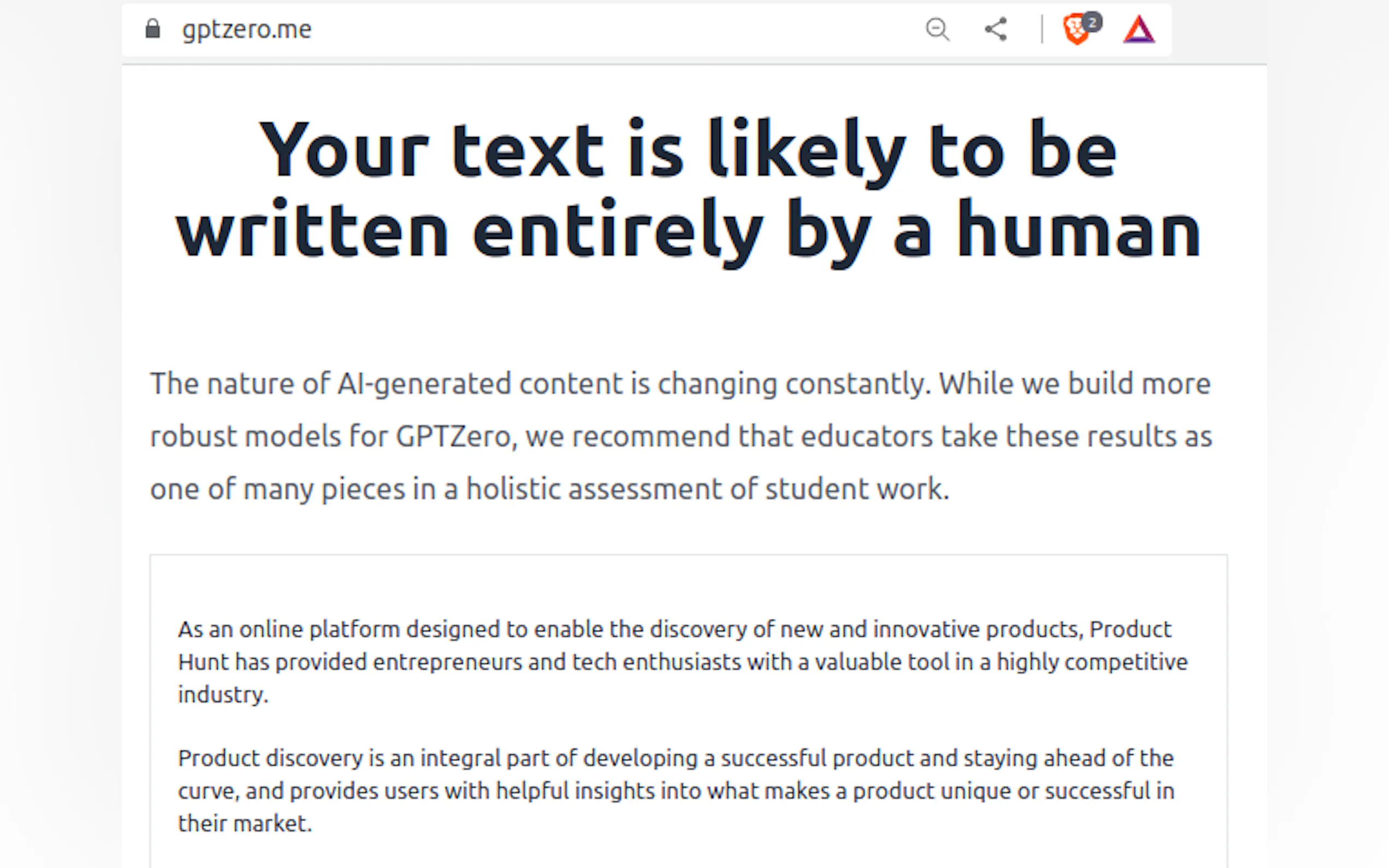Click the Brave Rewards triangle icon
This screenshot has width=1389, height=868.
pyautogui.click(x=1139, y=30)
